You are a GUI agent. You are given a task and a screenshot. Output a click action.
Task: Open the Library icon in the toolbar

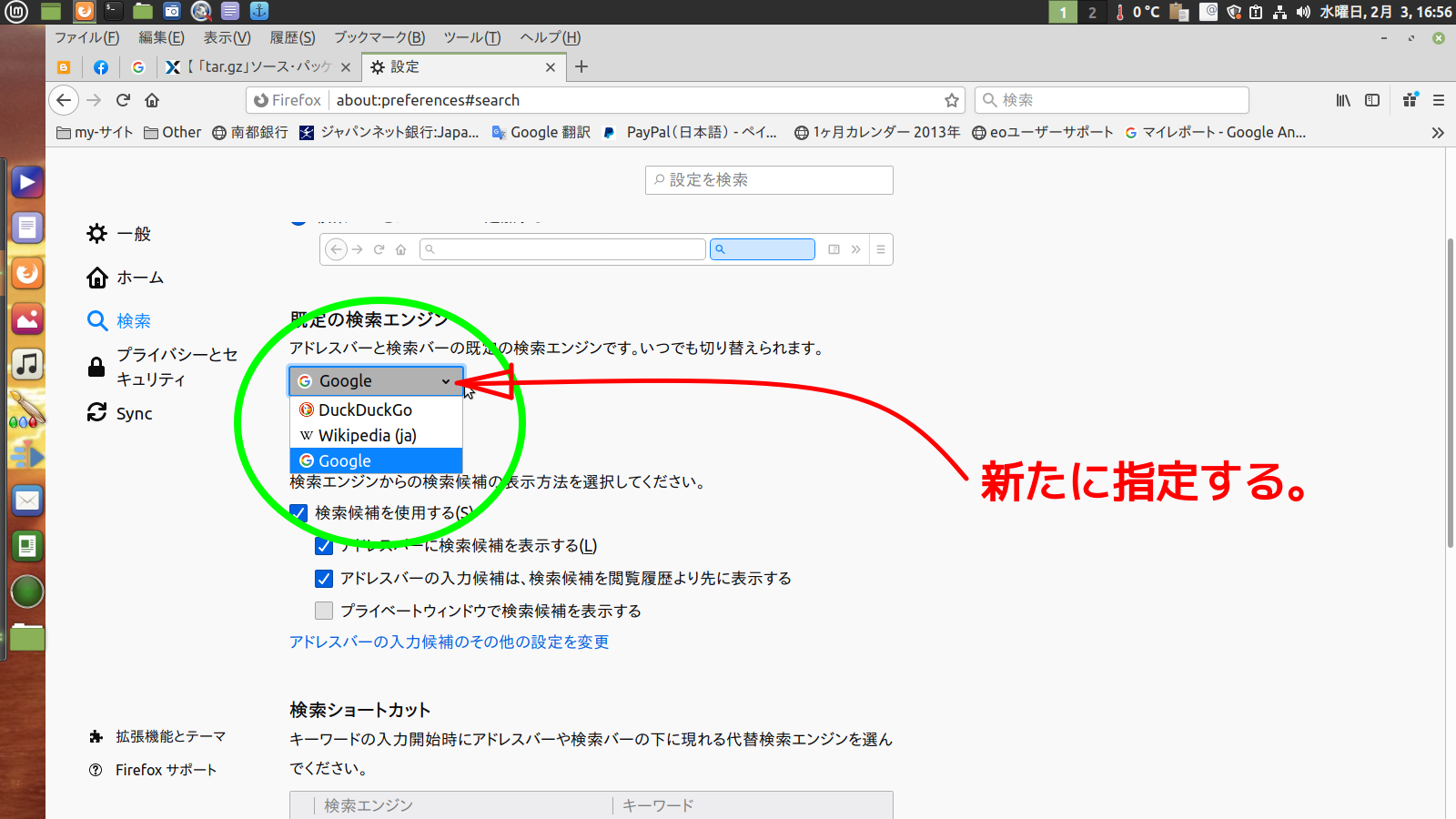1343,100
